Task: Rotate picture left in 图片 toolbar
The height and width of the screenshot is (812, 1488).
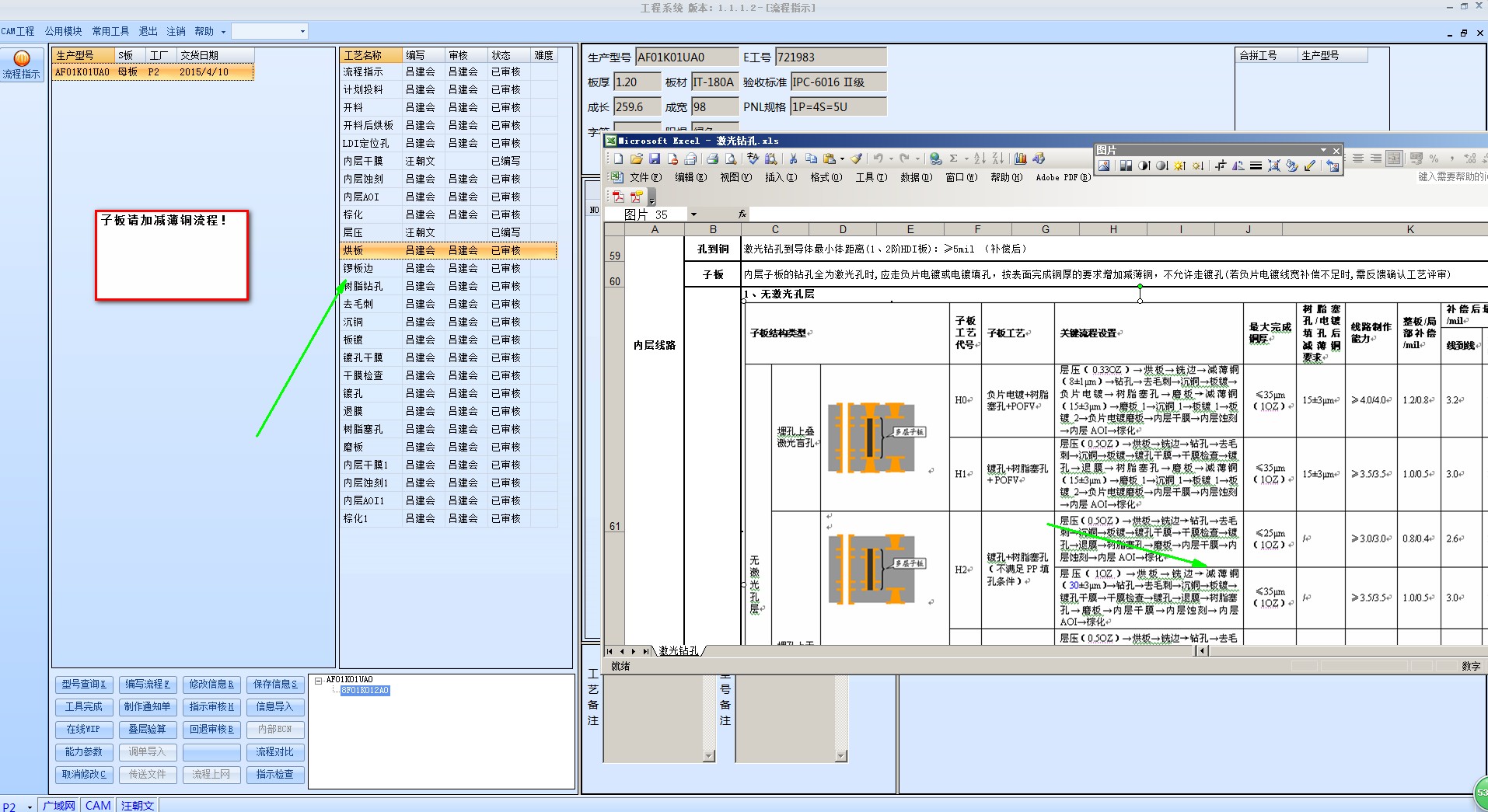Action: click(x=1238, y=166)
